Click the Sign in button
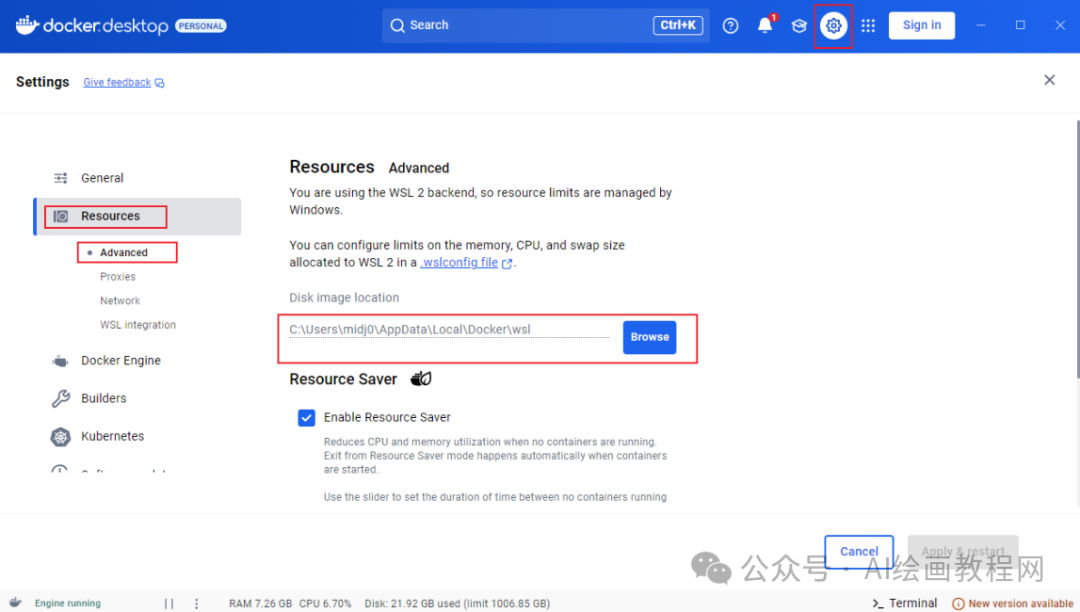The height and width of the screenshot is (612, 1080). coord(922,25)
